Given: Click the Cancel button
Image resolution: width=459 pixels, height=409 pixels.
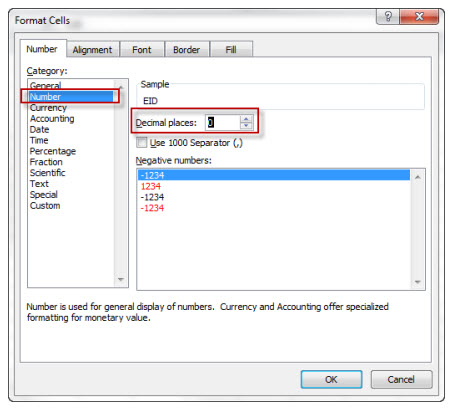Looking at the screenshot, I should tap(401, 379).
